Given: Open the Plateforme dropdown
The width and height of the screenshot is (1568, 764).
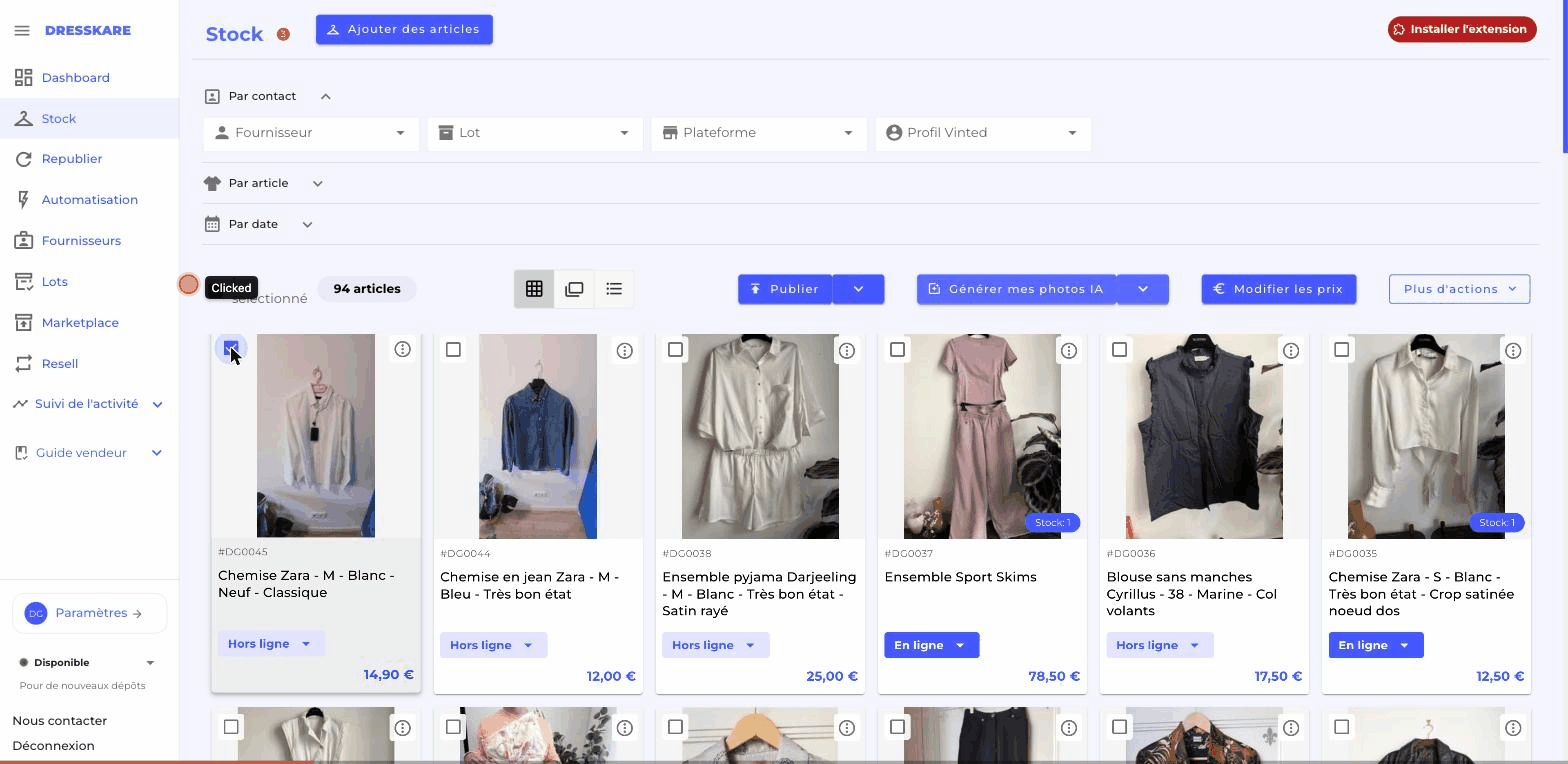Looking at the screenshot, I should coord(759,133).
